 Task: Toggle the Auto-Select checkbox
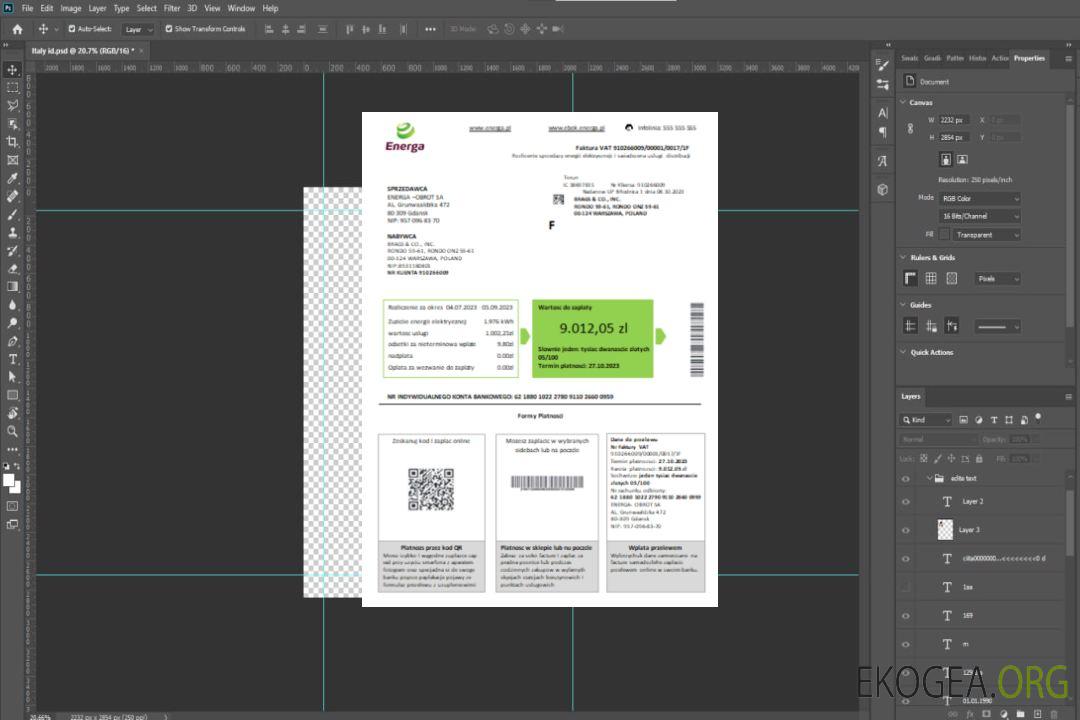pyautogui.click(x=72, y=29)
